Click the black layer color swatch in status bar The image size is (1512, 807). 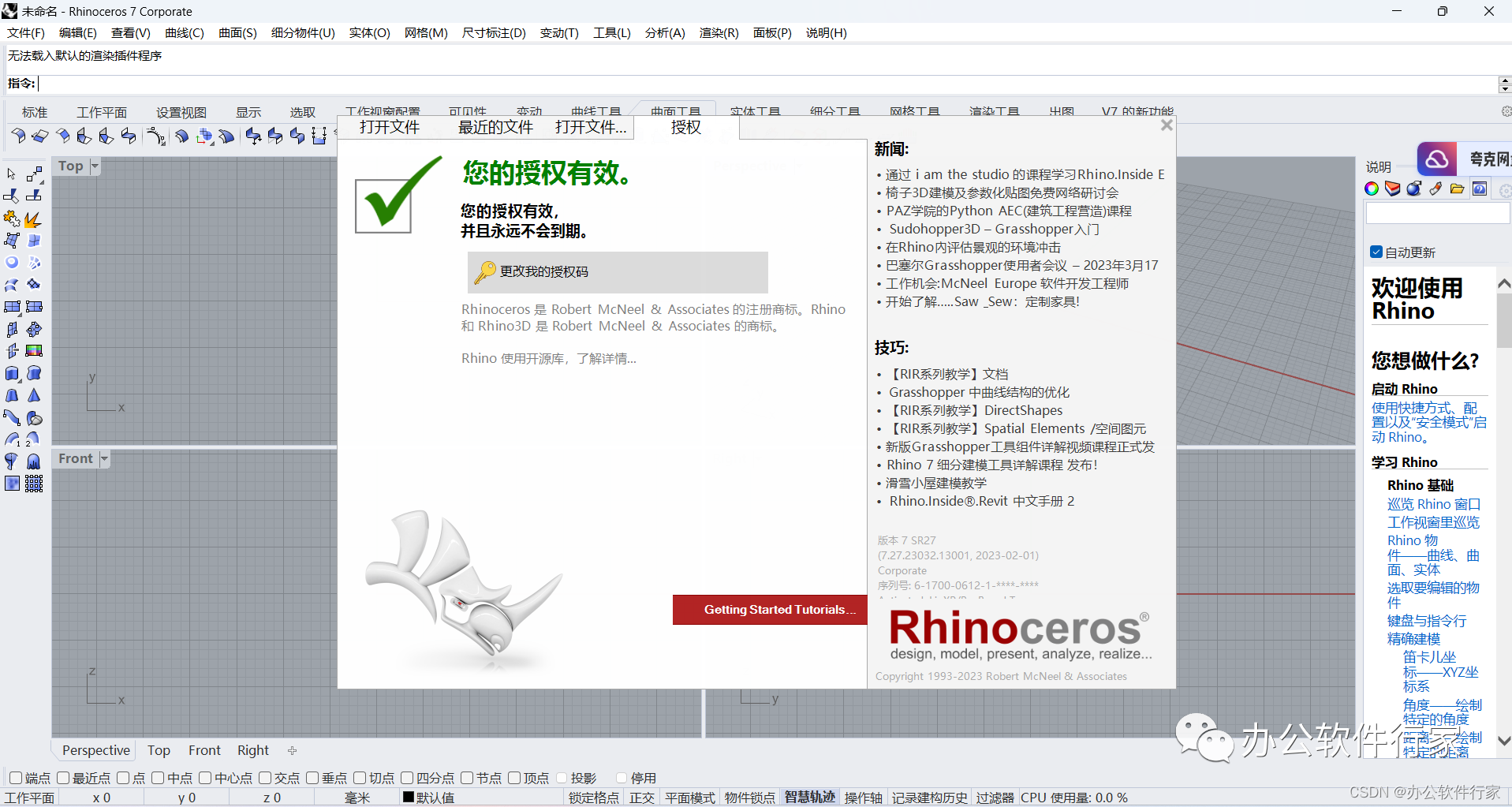click(x=409, y=797)
